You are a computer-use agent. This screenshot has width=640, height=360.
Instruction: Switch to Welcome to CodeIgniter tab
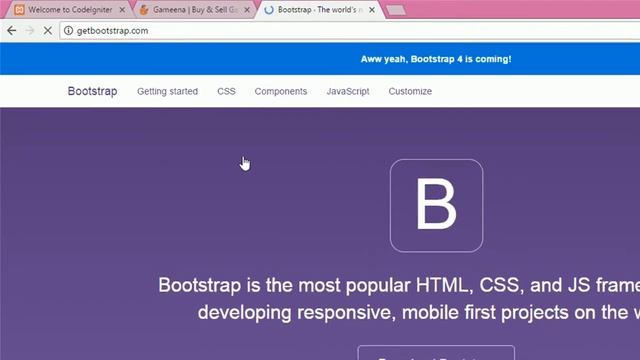coord(70,10)
